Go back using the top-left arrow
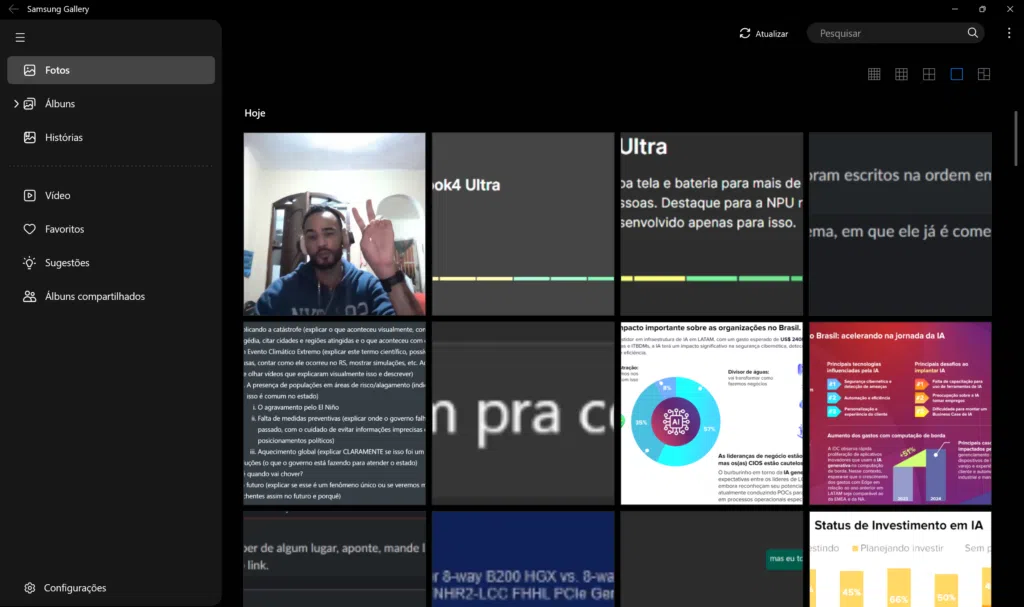 pos(13,9)
